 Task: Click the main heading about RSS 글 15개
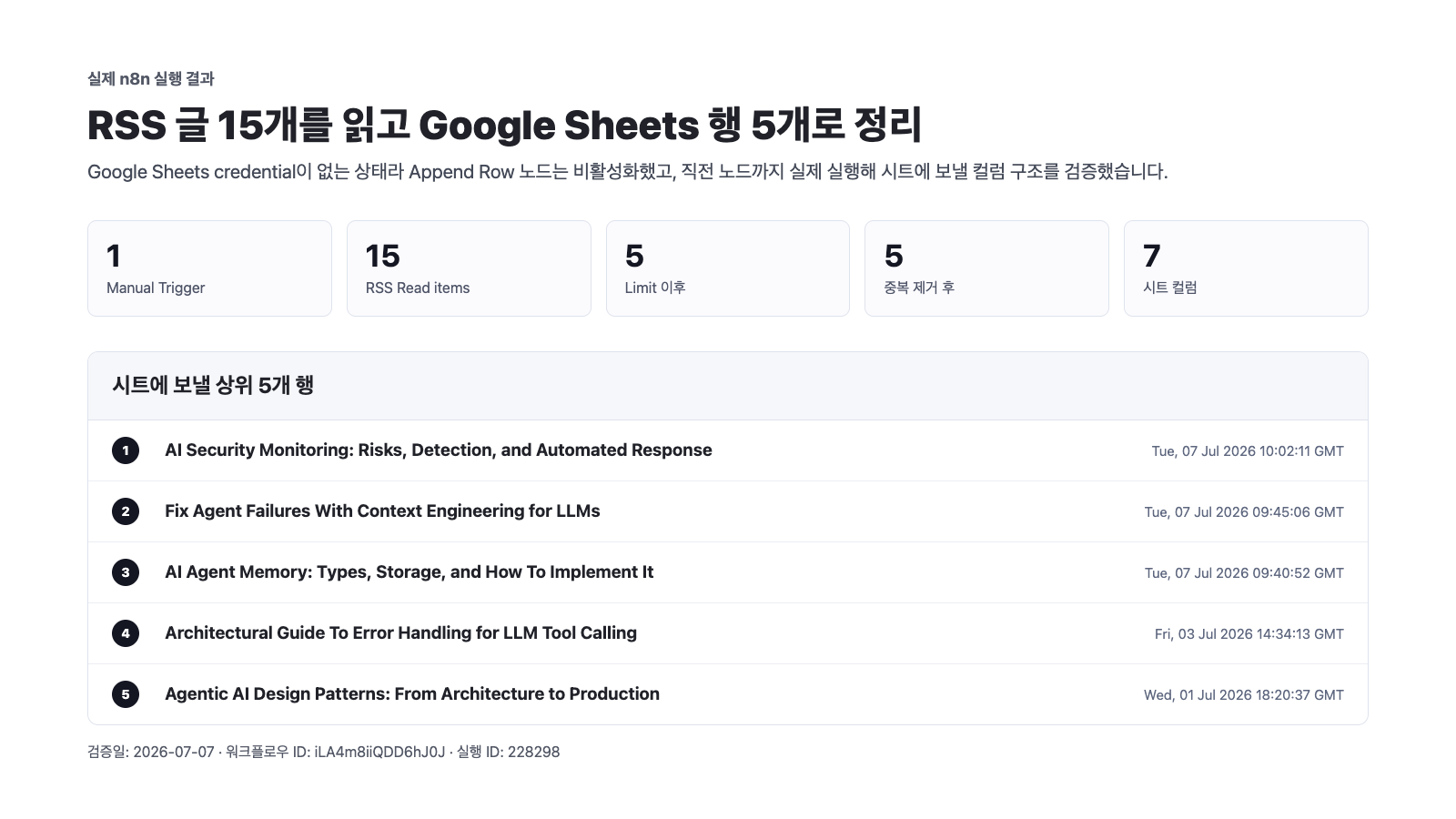[x=505, y=125]
